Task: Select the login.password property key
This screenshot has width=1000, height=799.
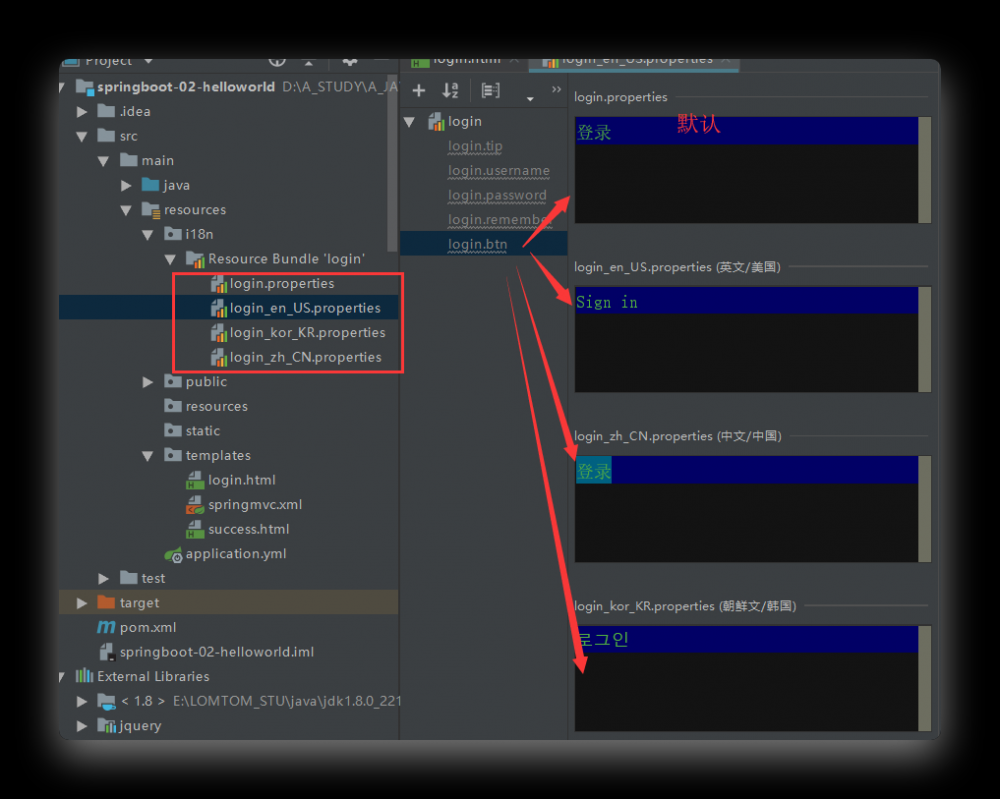Action: click(497, 195)
